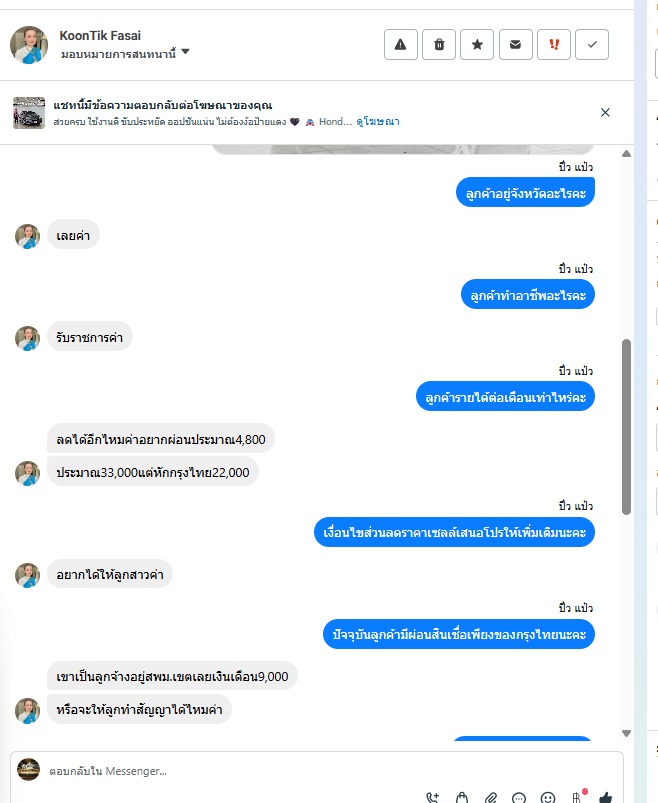The image size is (658, 803).
Task: Star this conversation as follow-up
Action: click(x=477, y=45)
